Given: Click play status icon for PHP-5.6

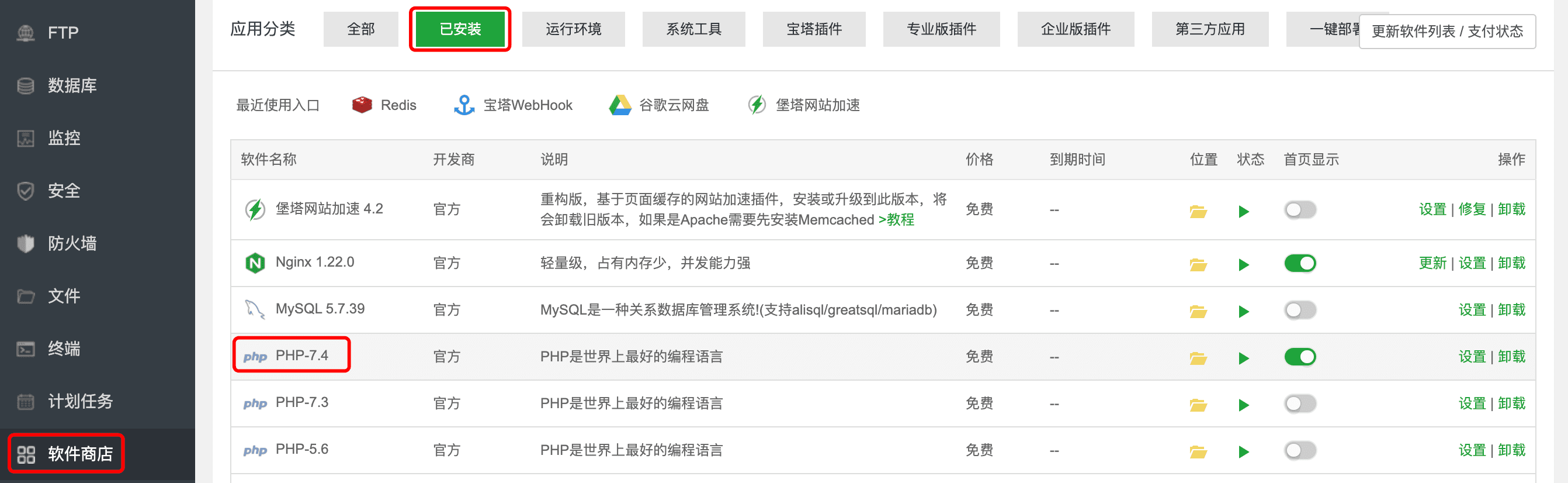Looking at the screenshot, I should [x=1244, y=451].
